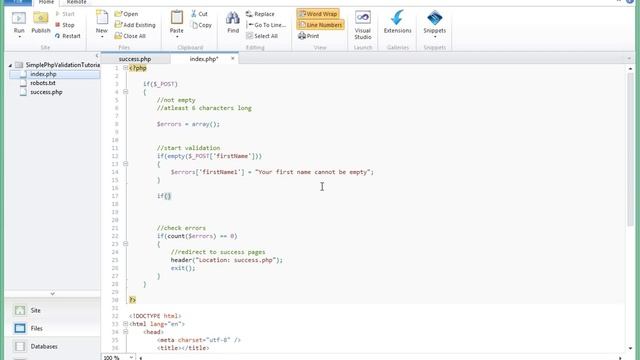Open the Databases workspace
Image resolution: width=640 pixels, height=360 pixels.
tap(52, 346)
